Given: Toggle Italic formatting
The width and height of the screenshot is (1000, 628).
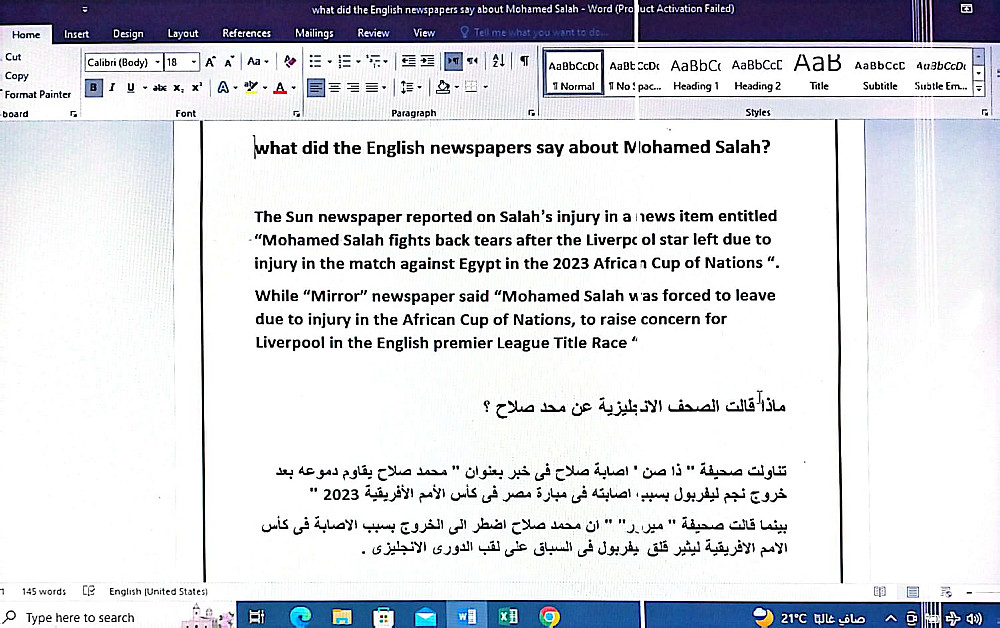Looking at the screenshot, I should click(112, 87).
